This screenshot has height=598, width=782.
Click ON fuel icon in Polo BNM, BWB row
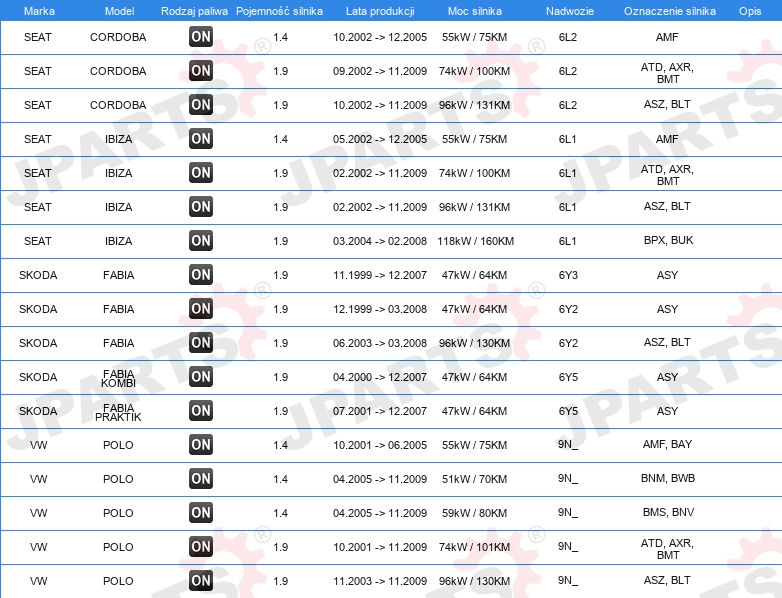(x=201, y=478)
